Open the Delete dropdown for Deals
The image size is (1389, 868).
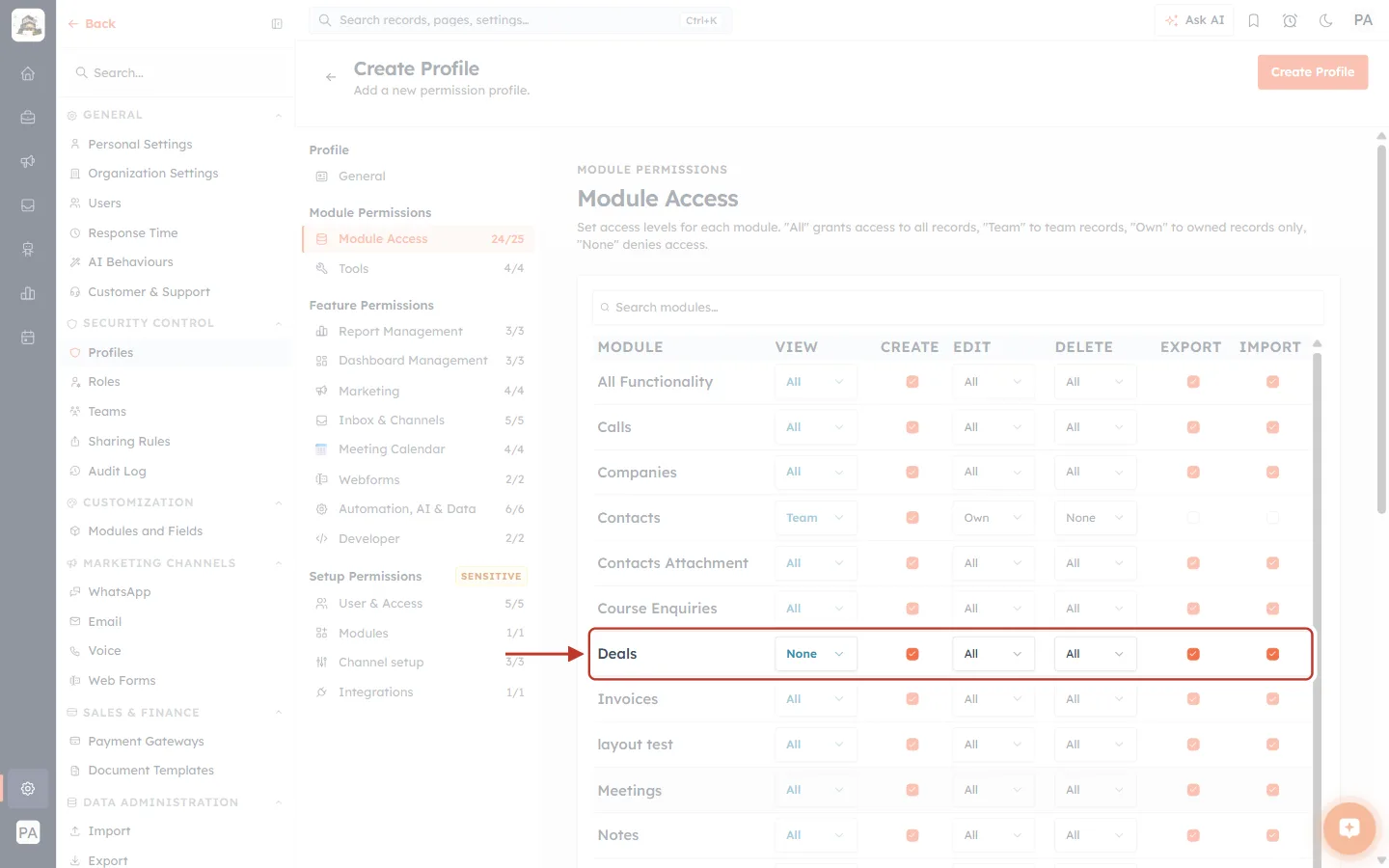(x=1095, y=654)
